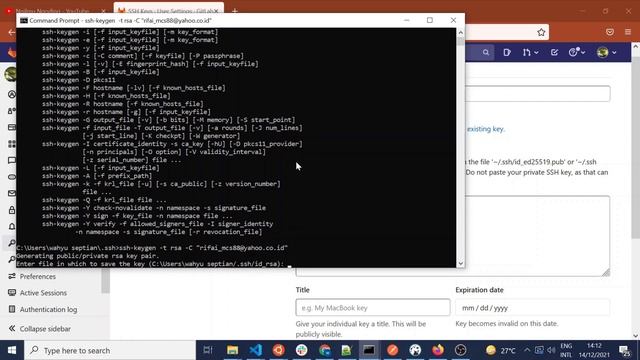The height and width of the screenshot is (360, 640).
Task: Click the Command Prompt title bar icon
Action: coord(24,20)
